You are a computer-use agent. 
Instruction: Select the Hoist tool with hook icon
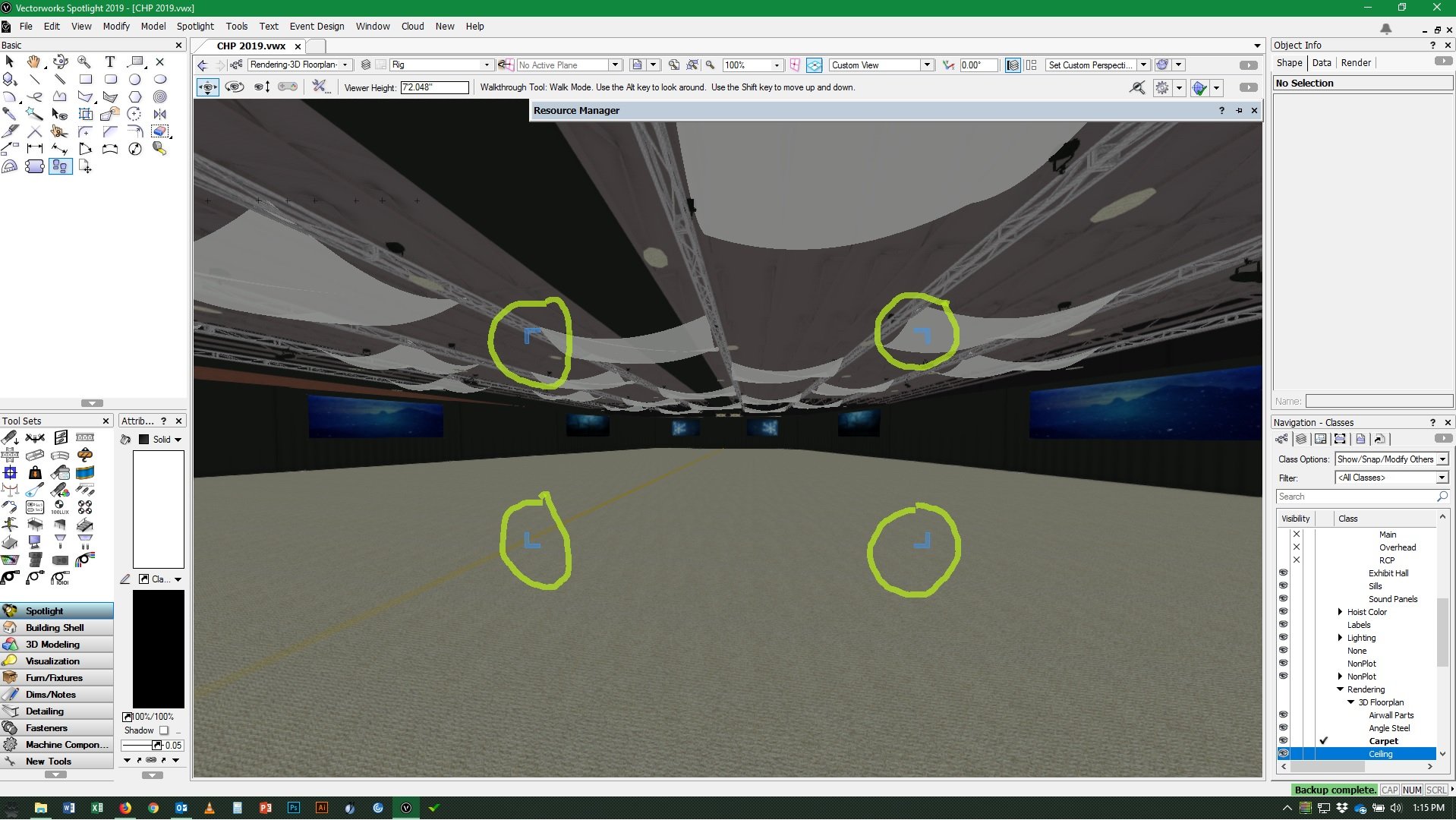point(86,456)
